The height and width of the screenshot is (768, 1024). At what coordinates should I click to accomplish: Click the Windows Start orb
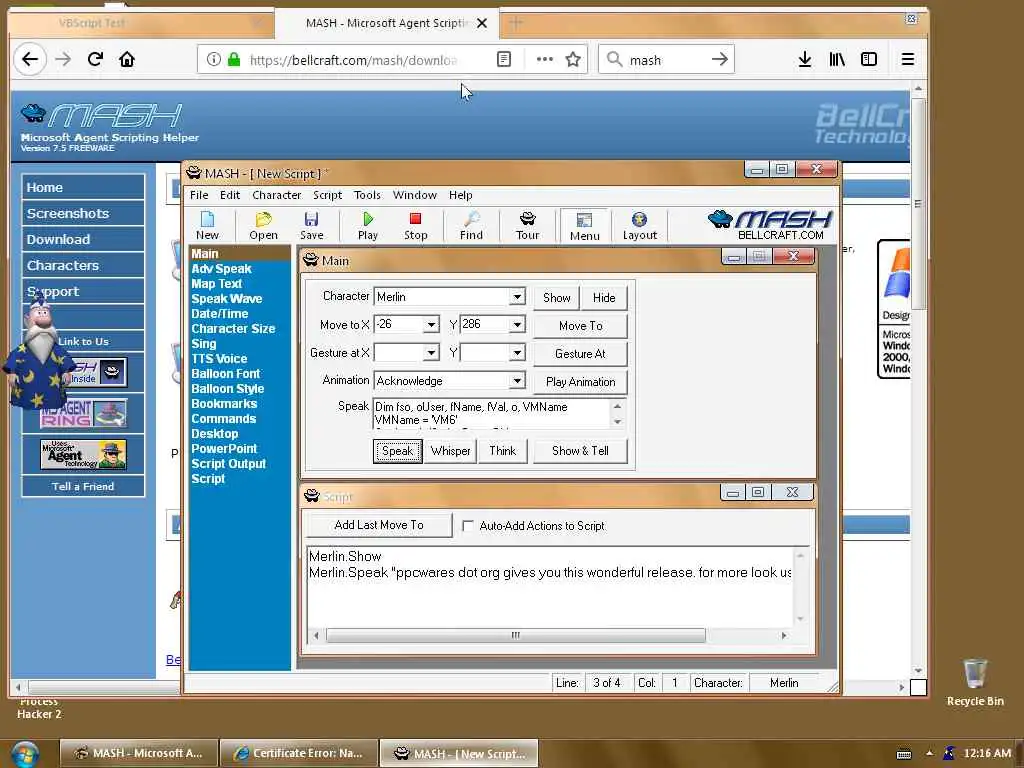tap(25, 754)
